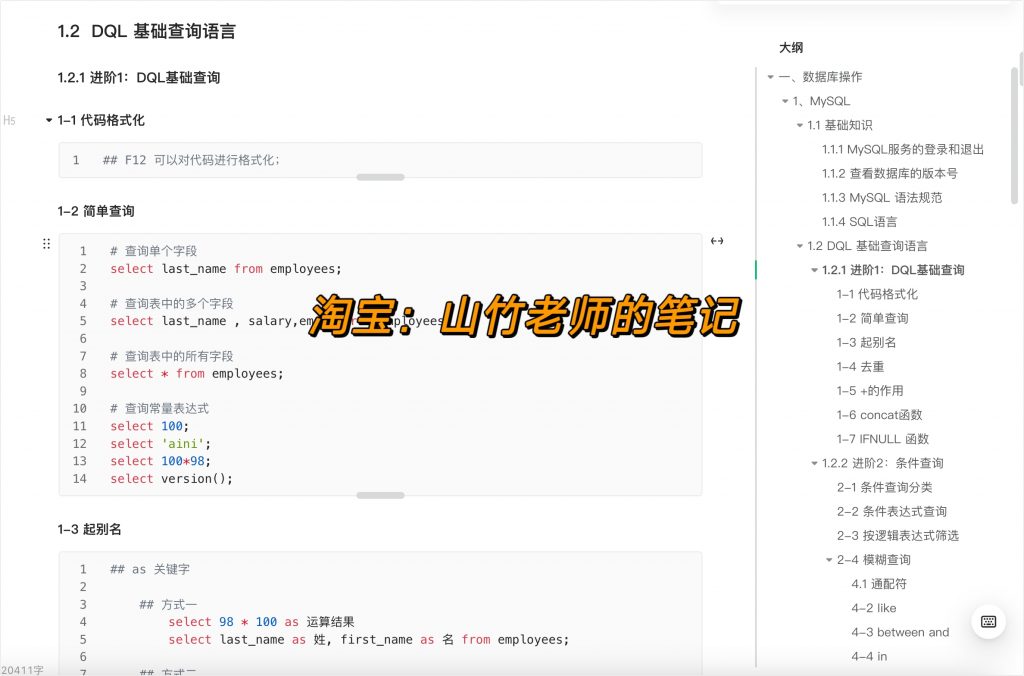1024x676 pixels.
Task: Collapse "1.2.1 进阶1：DQL基础查询" chevron
Action: click(x=813, y=269)
